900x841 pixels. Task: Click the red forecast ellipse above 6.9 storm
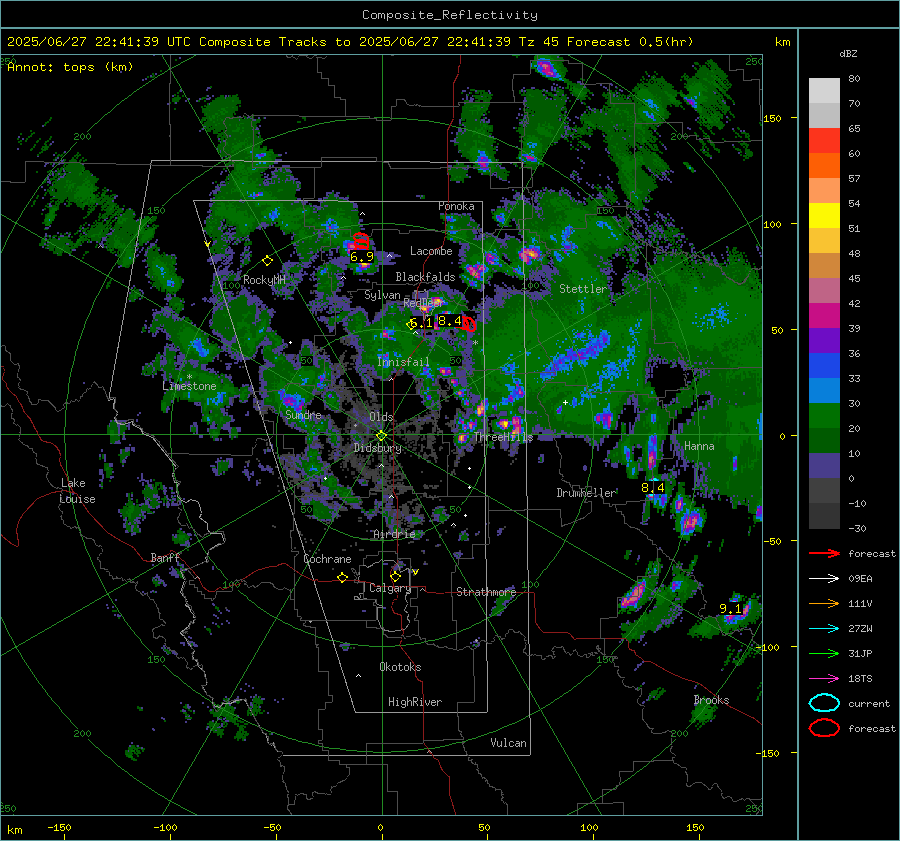pos(361,241)
